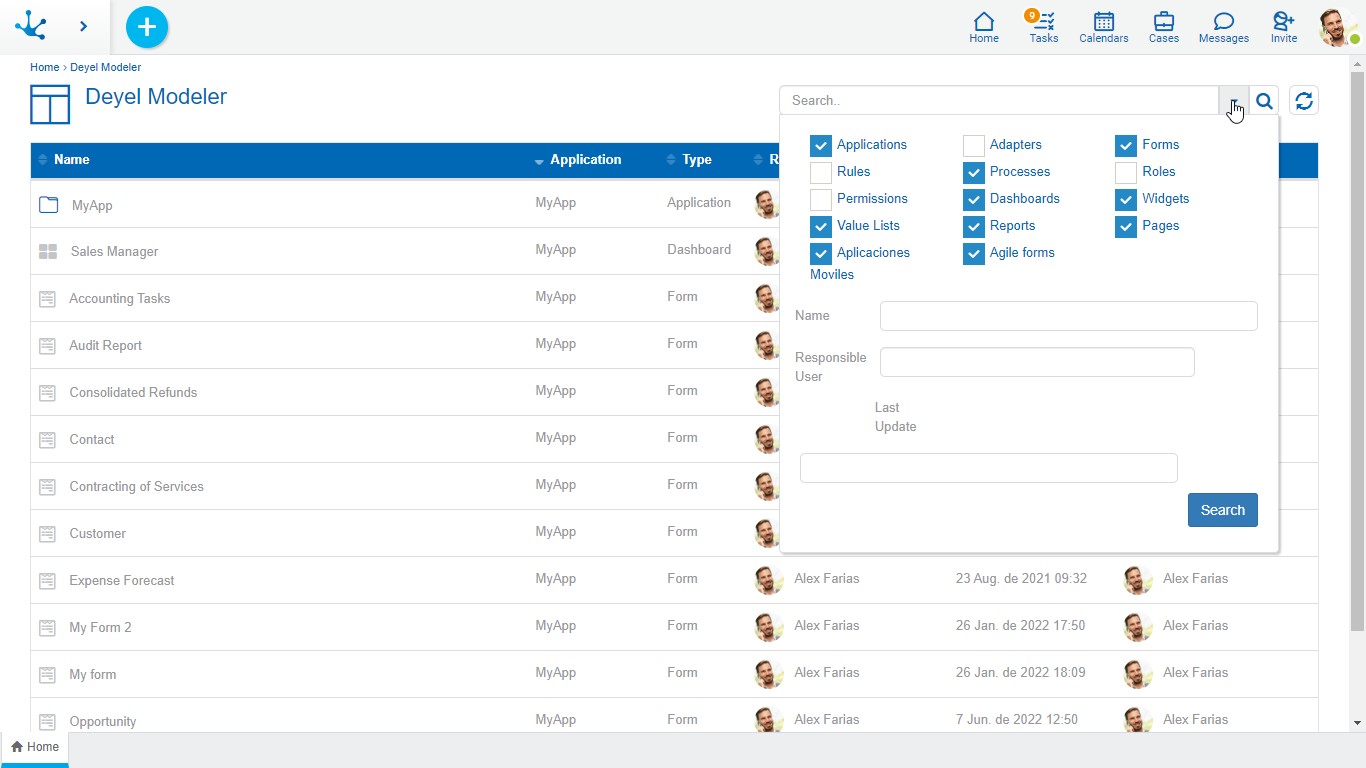This screenshot has width=1366, height=768.
Task: Collapse the search filter dropdown arrow
Action: [1234, 100]
